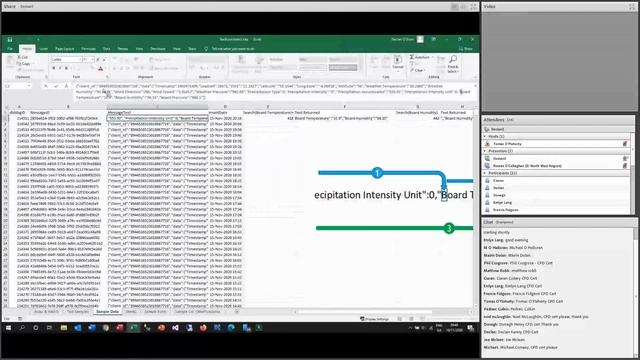Viewport: 640px width, 360px height.
Task: Select the Text Samples sheet tab
Action: (78, 311)
